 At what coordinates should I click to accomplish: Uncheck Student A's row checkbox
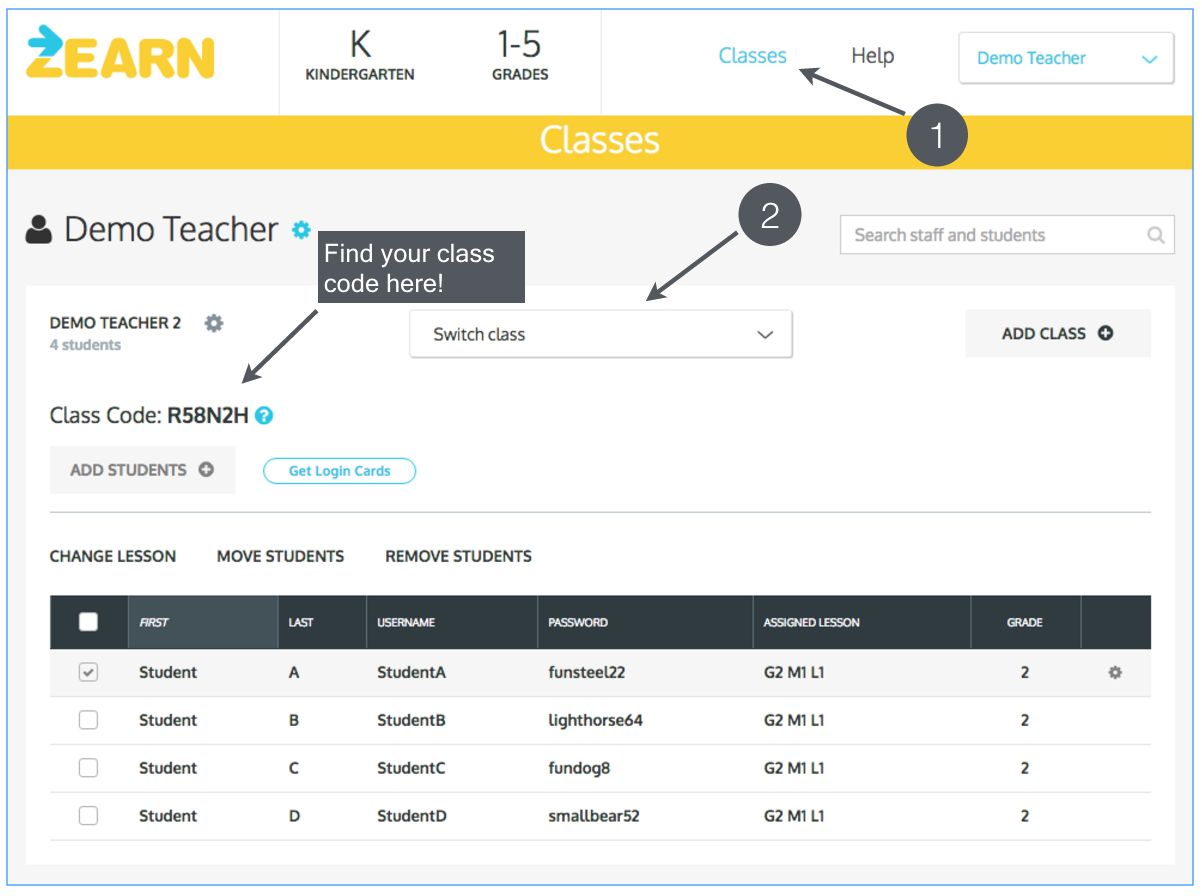click(88, 672)
